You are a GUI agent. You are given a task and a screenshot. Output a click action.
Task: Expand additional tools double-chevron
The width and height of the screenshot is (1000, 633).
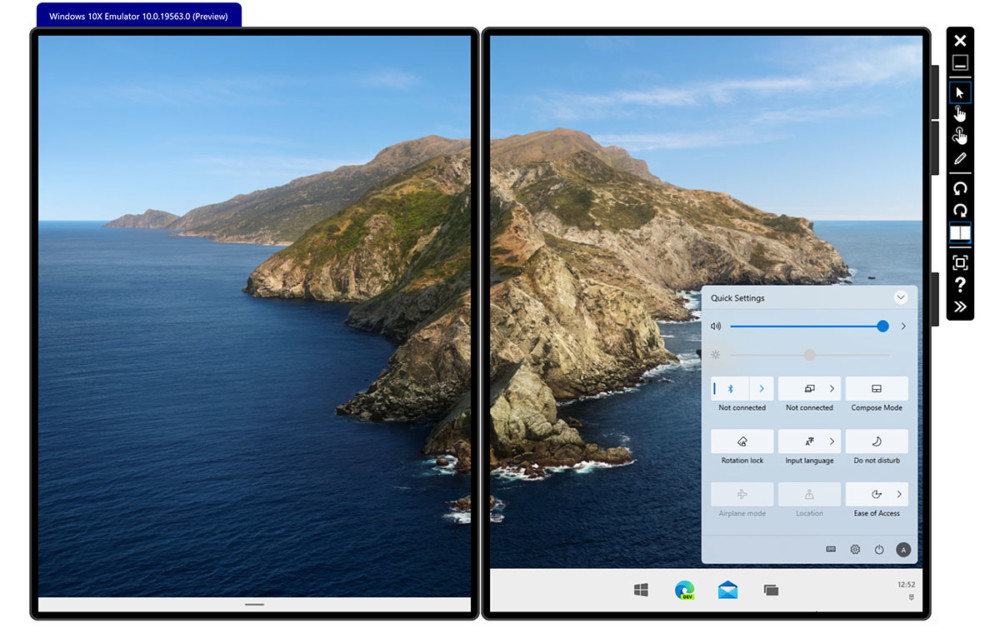coord(959,307)
